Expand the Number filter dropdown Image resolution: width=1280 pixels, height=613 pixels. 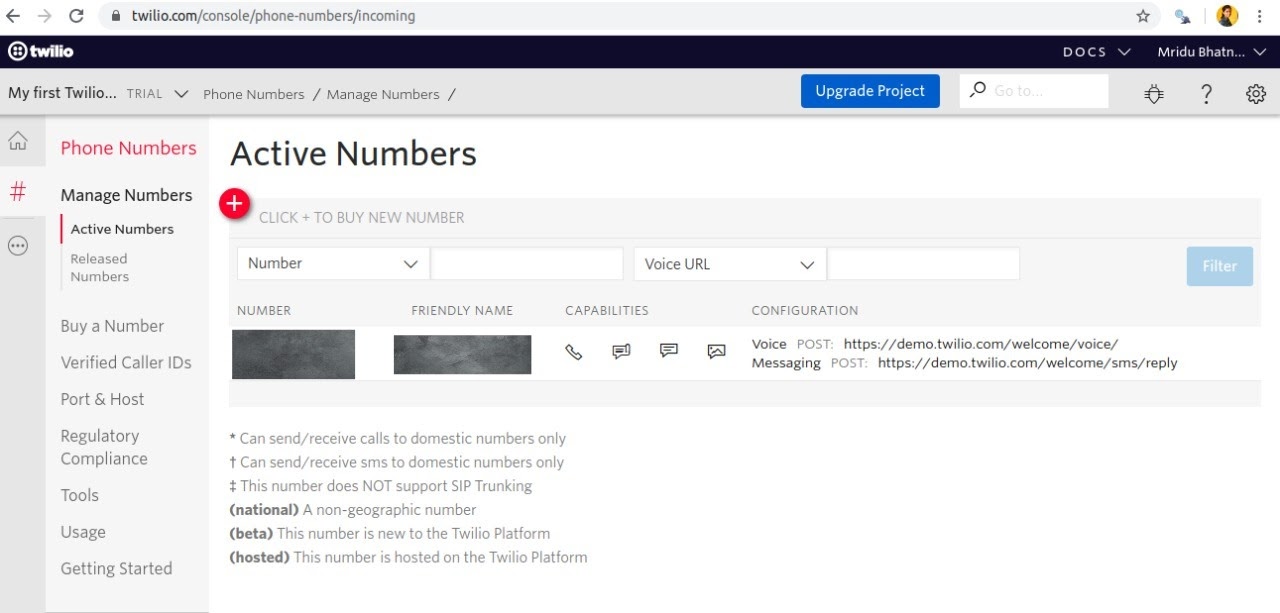pos(333,264)
